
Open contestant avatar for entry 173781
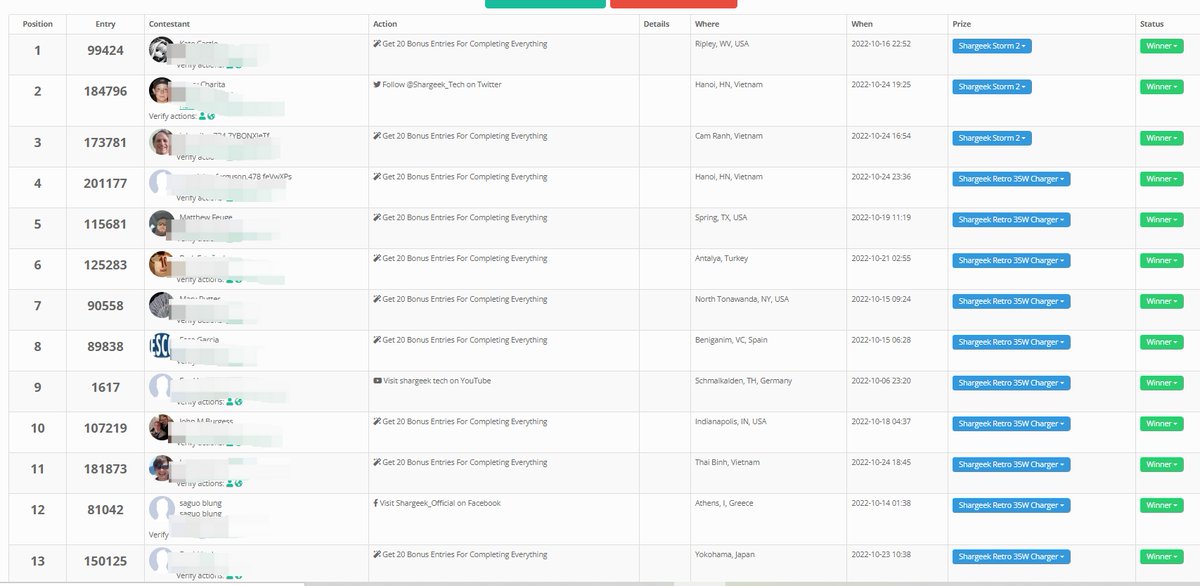(161, 142)
